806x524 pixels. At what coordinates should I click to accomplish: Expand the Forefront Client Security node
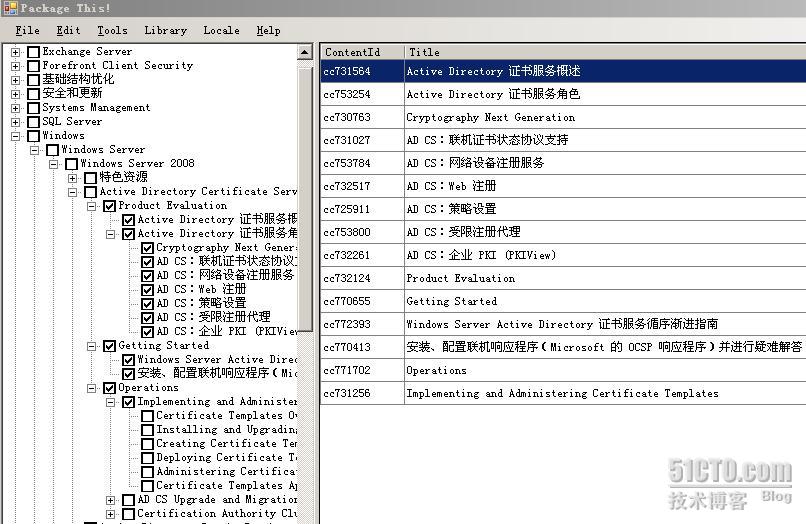[15, 66]
